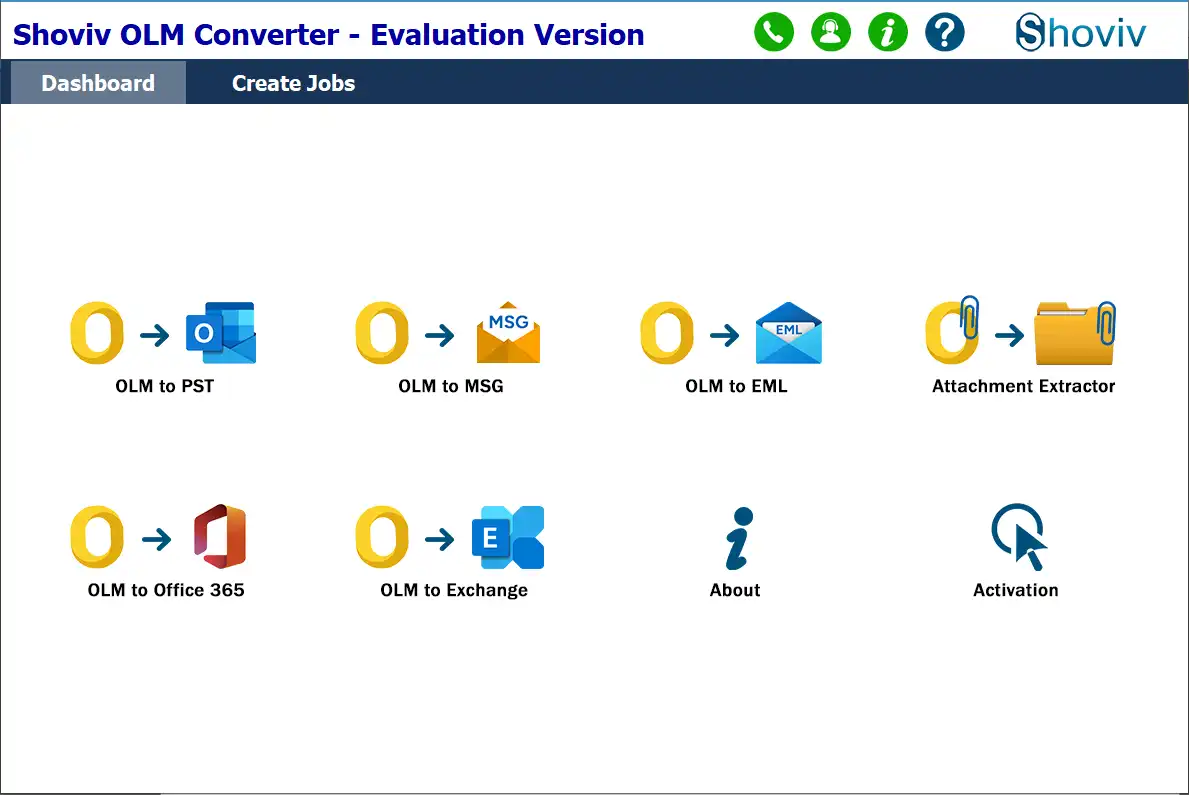Choose the OLM to Exchange icon
Viewport: 1189px width, 795px height.
pos(450,537)
